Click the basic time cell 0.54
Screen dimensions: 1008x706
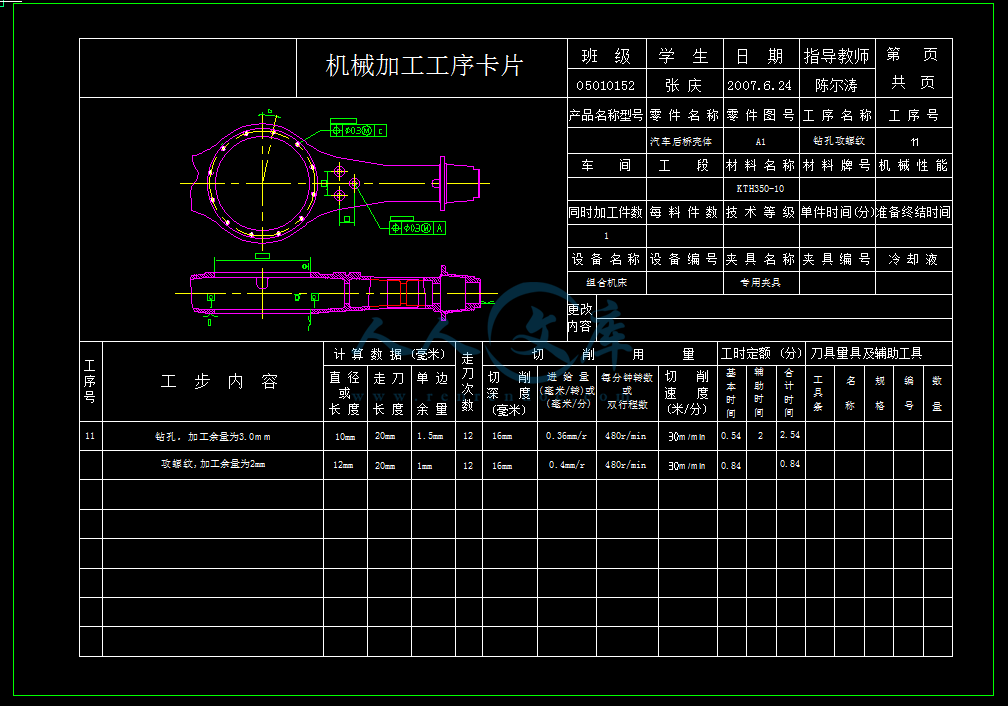coord(731,436)
